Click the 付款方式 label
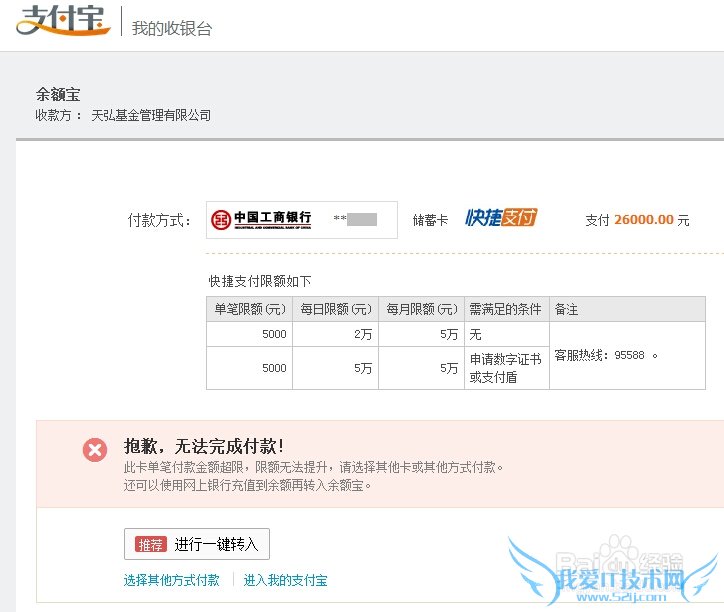The width and height of the screenshot is (724, 612). pyautogui.click(x=159, y=220)
